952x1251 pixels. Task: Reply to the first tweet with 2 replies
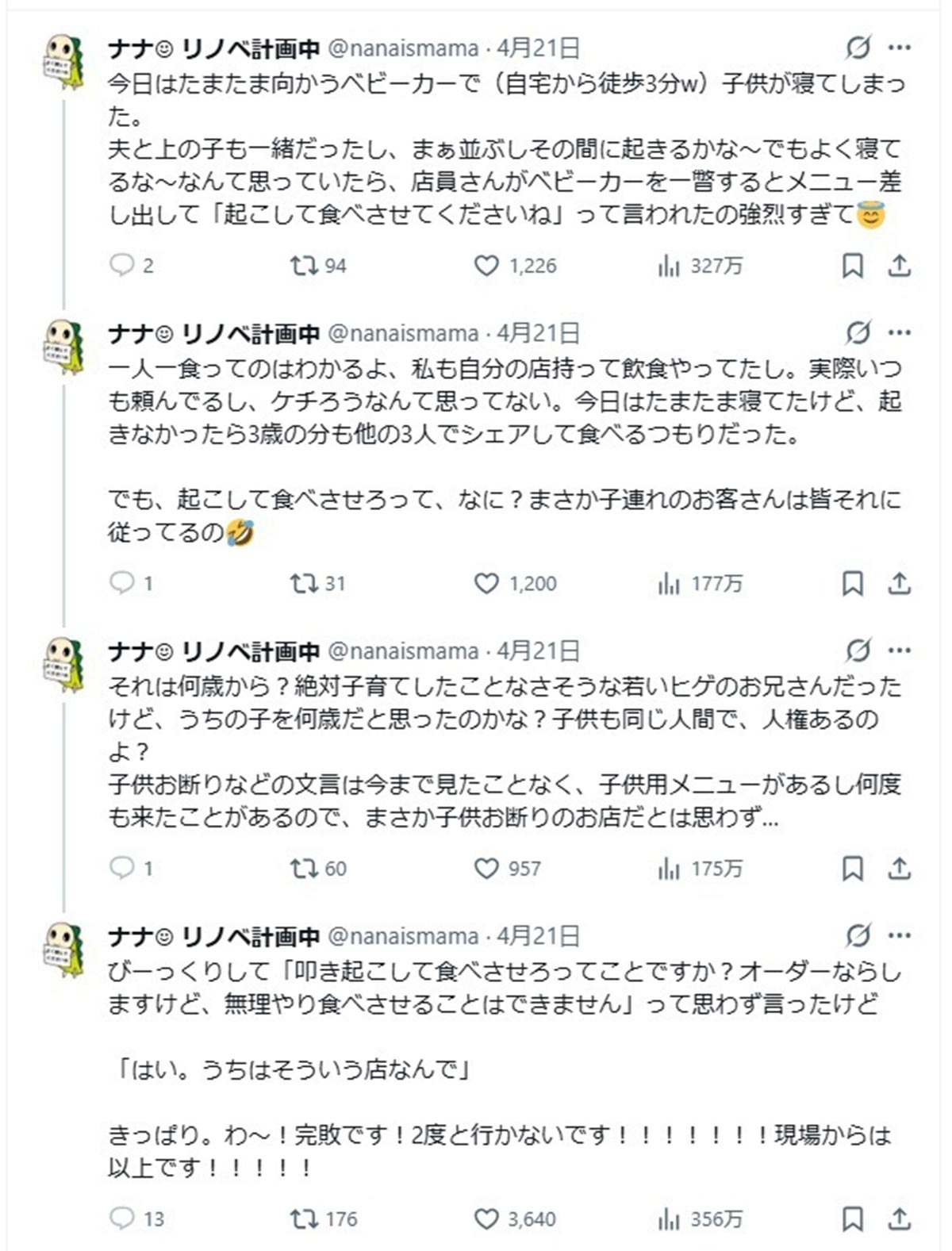click(x=121, y=265)
